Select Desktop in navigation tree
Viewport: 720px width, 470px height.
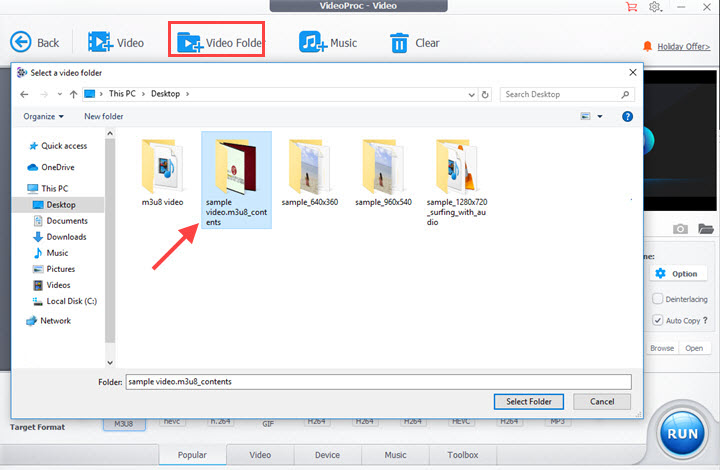(x=58, y=205)
